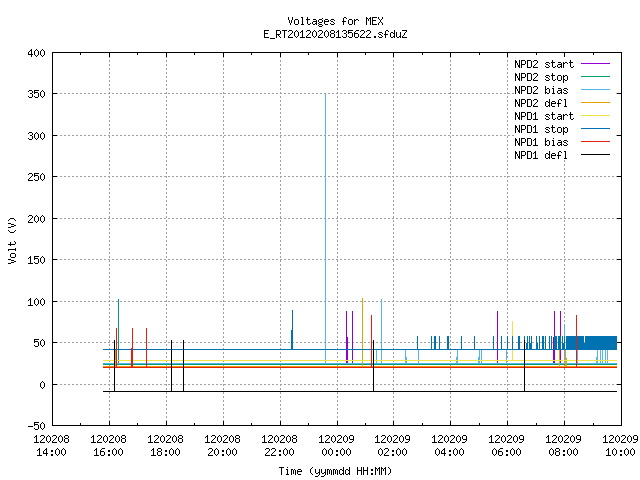The height and width of the screenshot is (480, 640).
Task: Click the 'Voltages for MEX' chart title
Action: (x=335, y=21)
